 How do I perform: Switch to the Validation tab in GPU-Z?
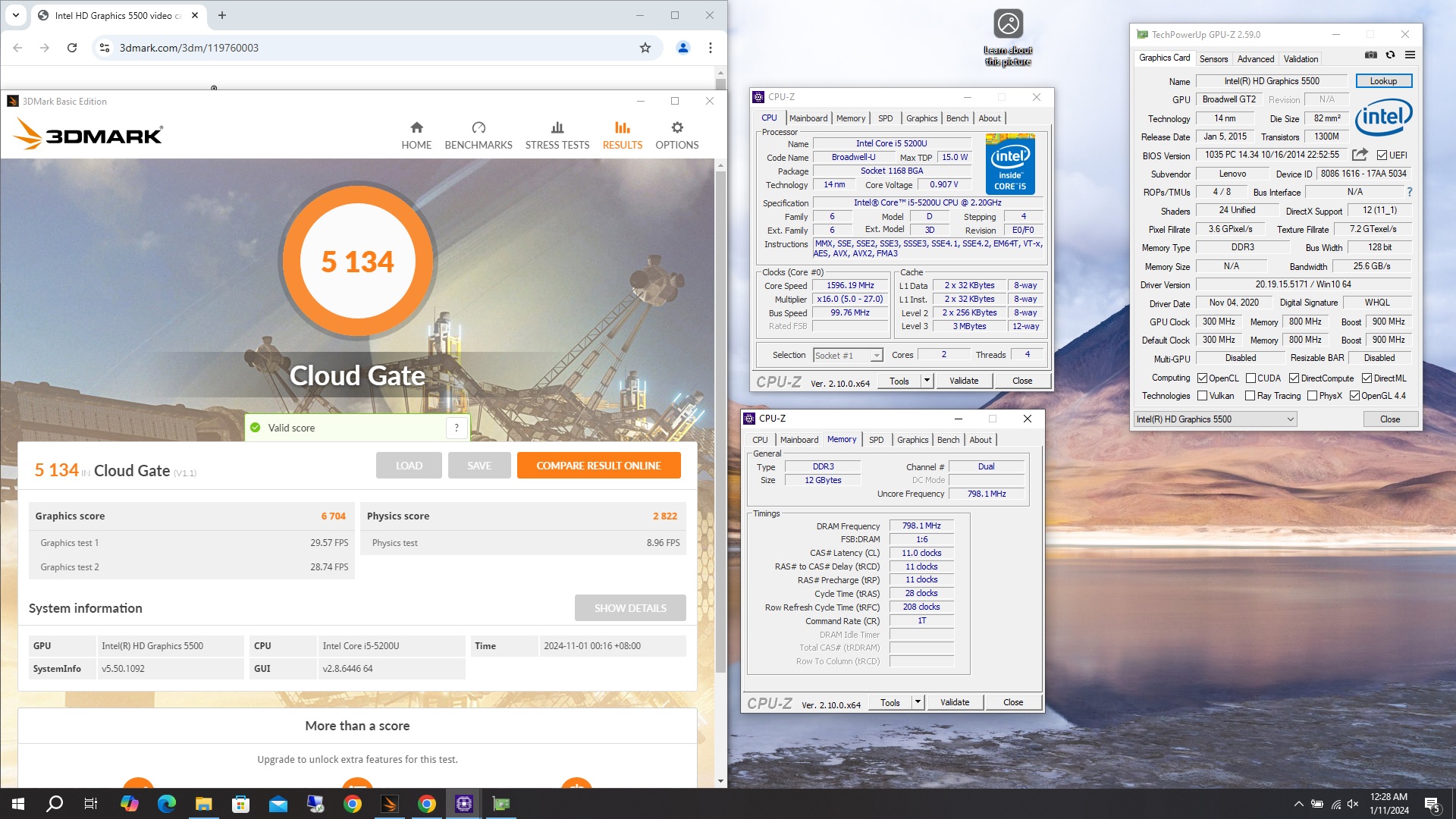point(1301,58)
